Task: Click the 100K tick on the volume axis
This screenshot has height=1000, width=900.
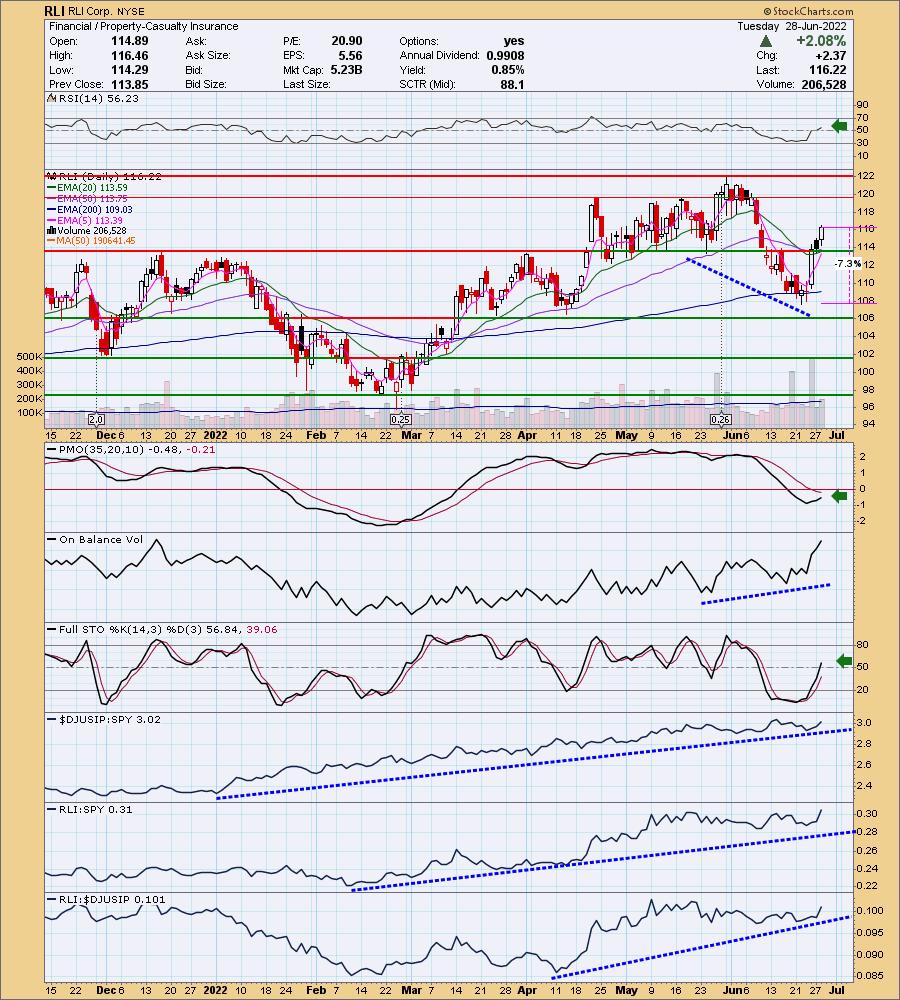Action: pos(30,413)
